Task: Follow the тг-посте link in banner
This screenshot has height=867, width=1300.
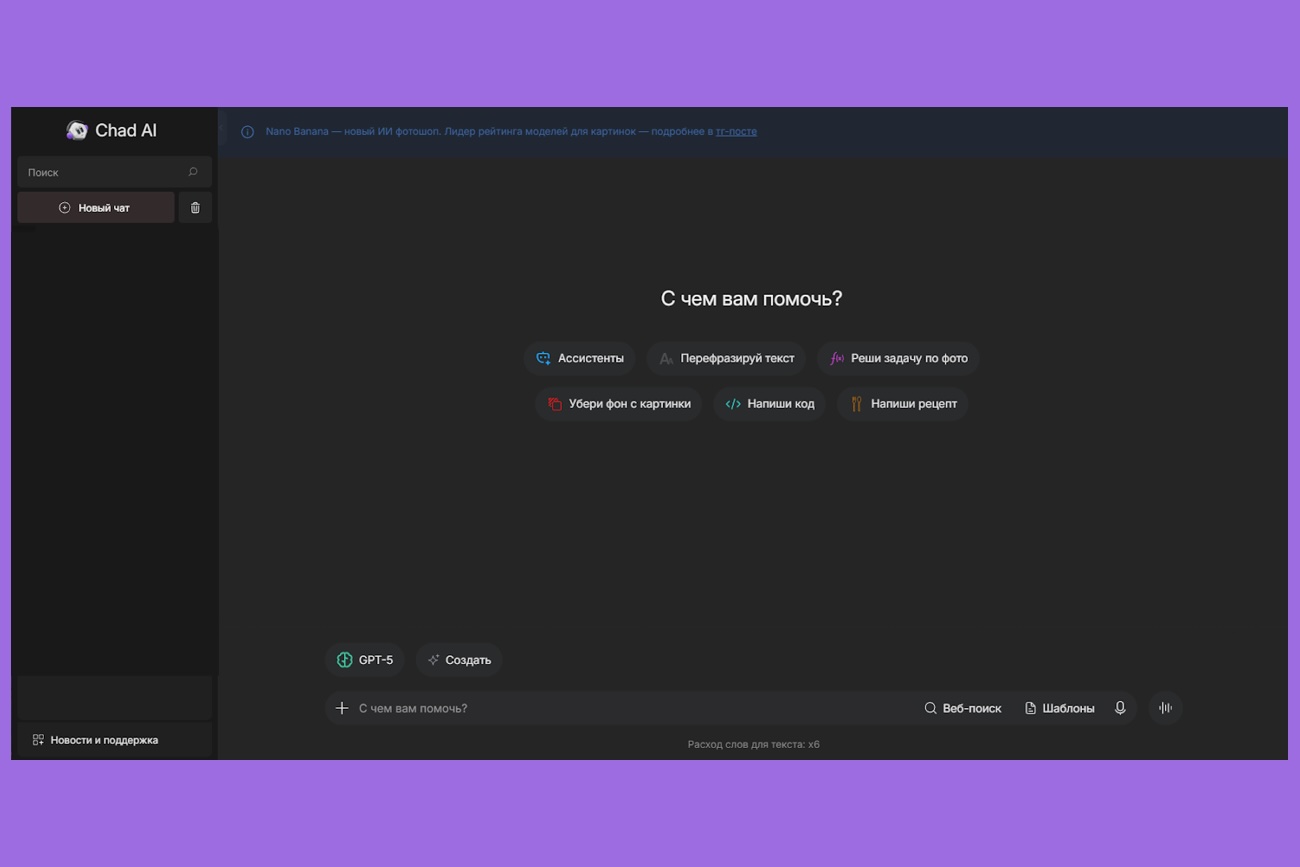Action: (736, 132)
